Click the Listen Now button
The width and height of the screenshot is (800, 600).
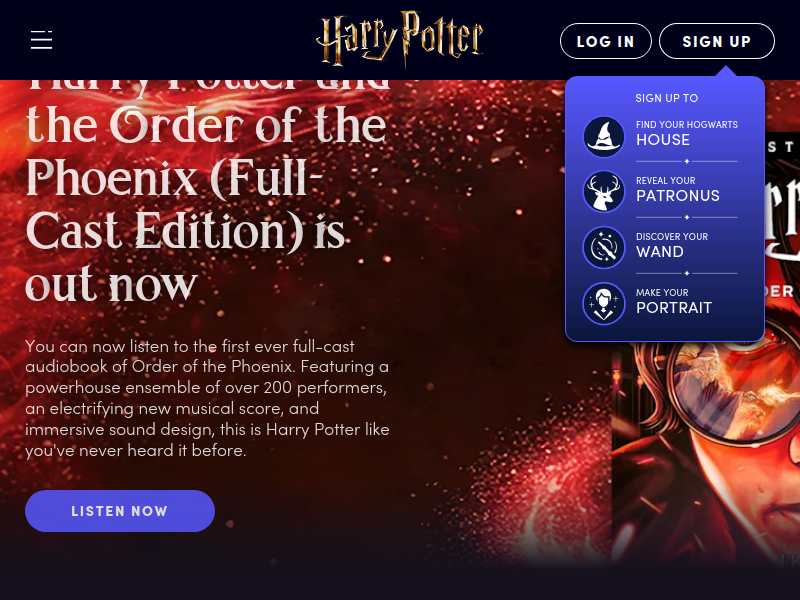120,511
